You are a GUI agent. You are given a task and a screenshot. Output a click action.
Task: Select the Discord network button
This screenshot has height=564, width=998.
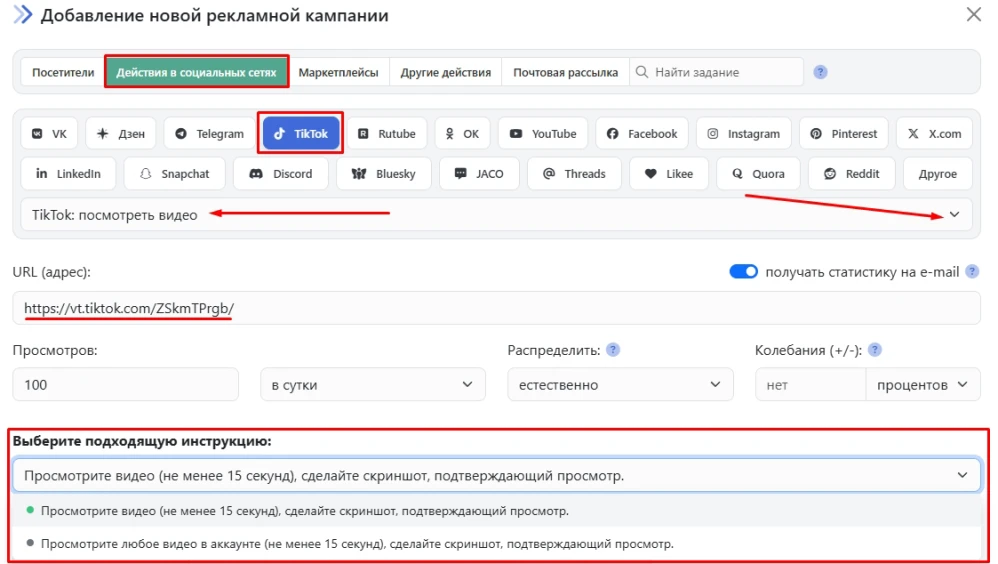pyautogui.click(x=281, y=174)
